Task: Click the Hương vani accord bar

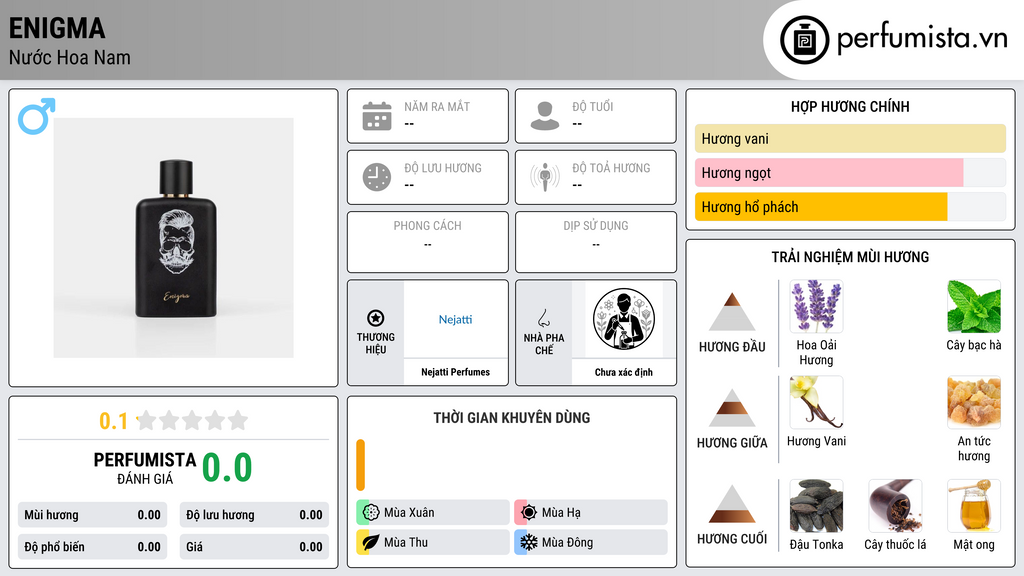Action: tap(850, 138)
